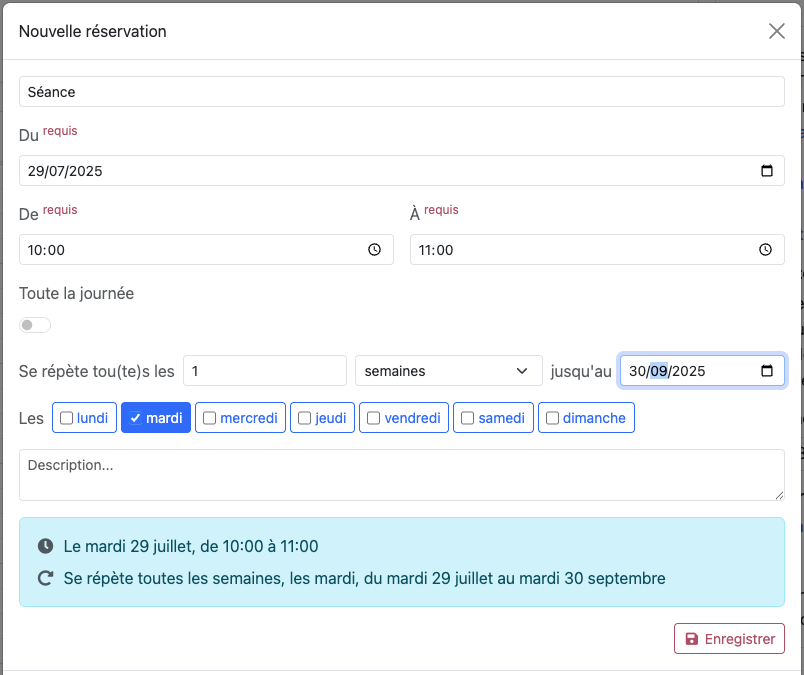804x675 pixels.
Task: Focus the Description text area
Action: (x=400, y=475)
